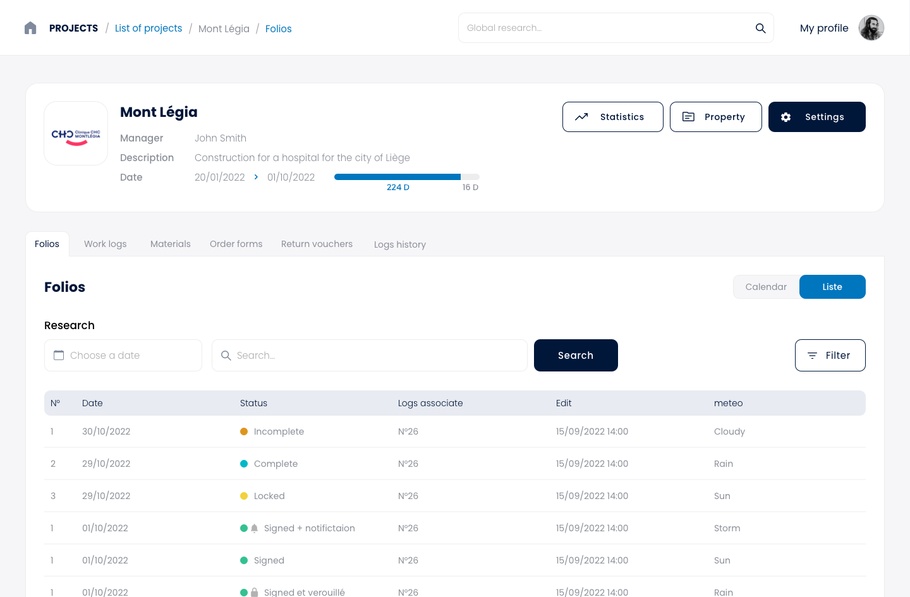Screen dimensions: 910x597
Task: Click the bell icon on Signed + notification row
Action: (255, 528)
